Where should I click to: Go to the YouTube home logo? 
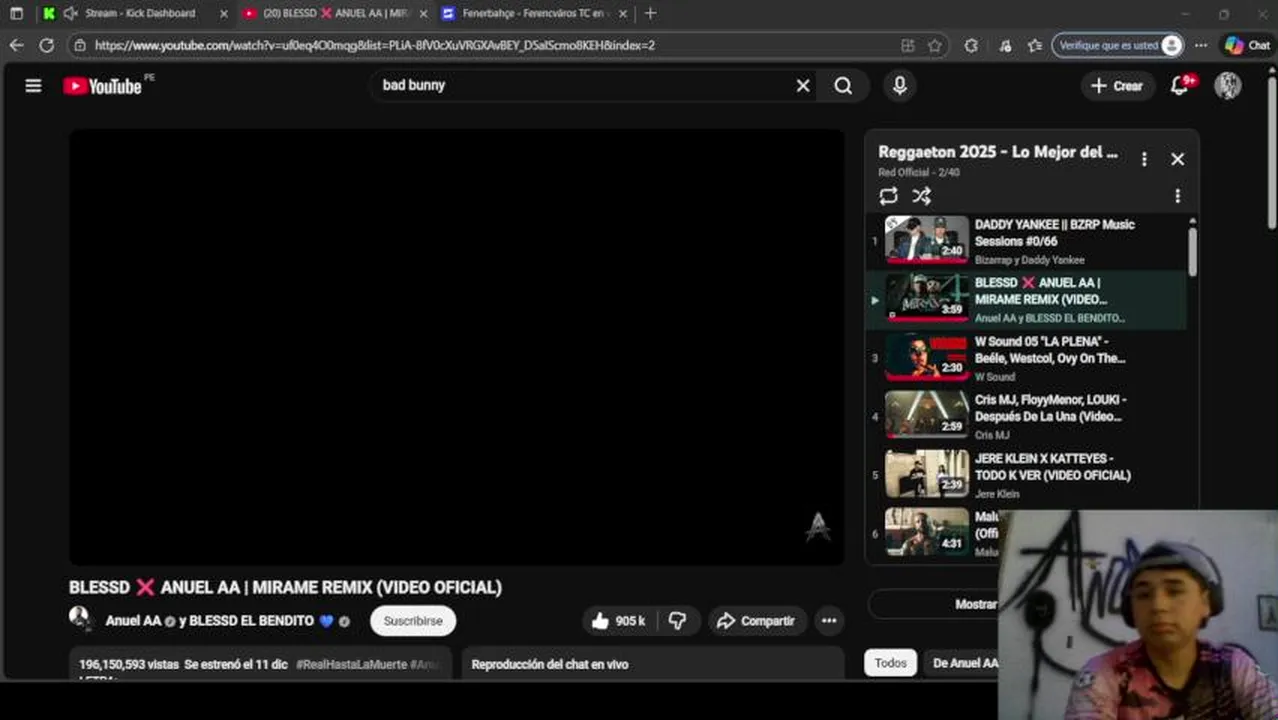pos(102,86)
